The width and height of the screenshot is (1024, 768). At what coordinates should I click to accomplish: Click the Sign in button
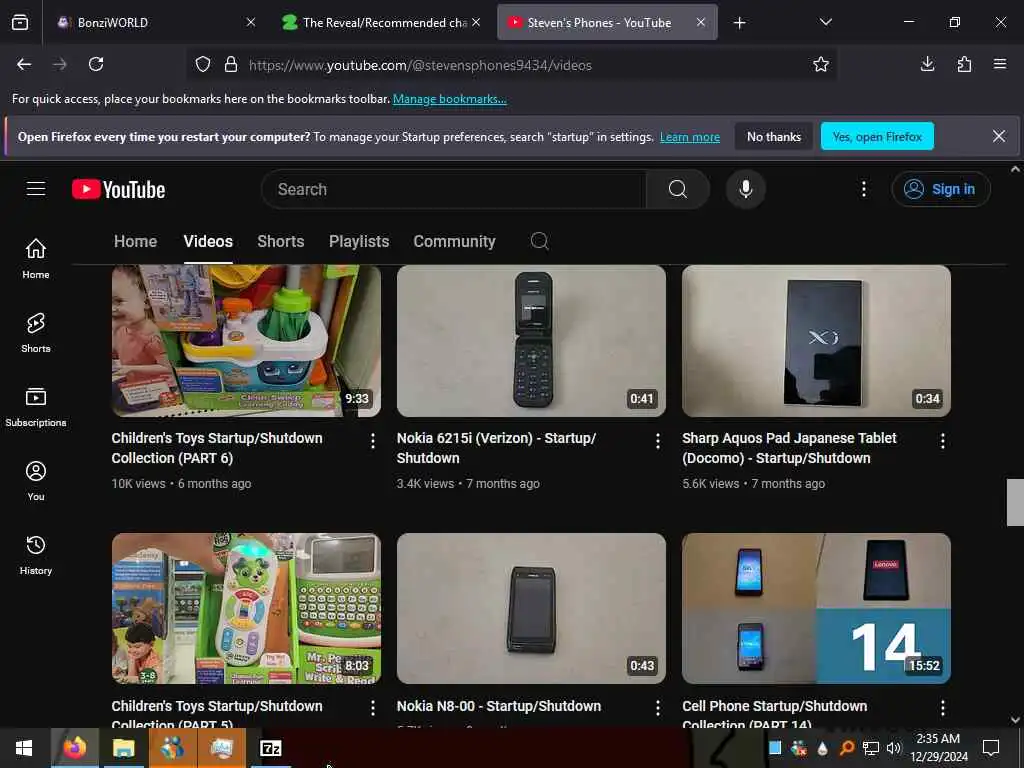(940, 189)
